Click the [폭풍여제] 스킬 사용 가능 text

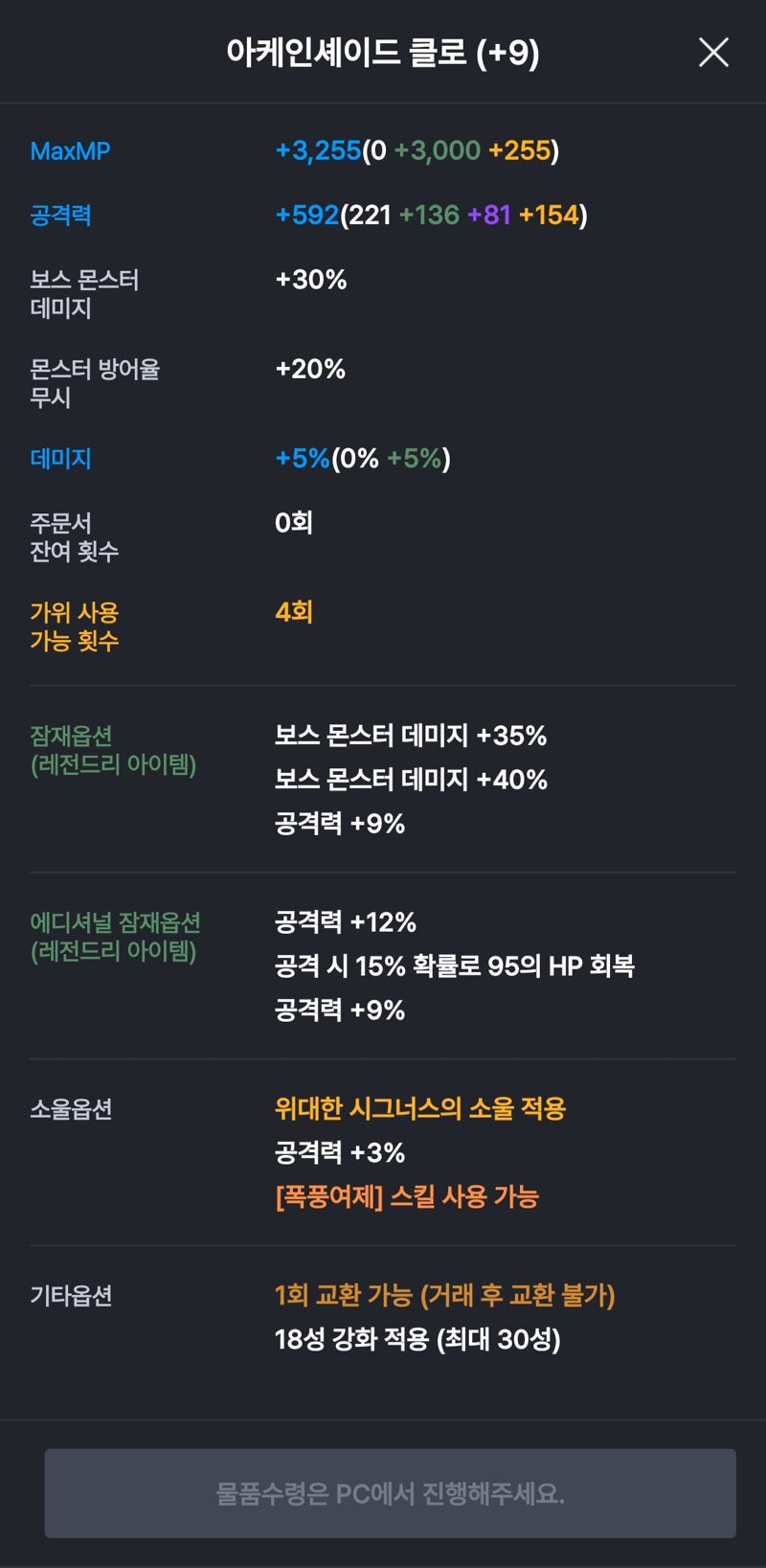[407, 1197]
